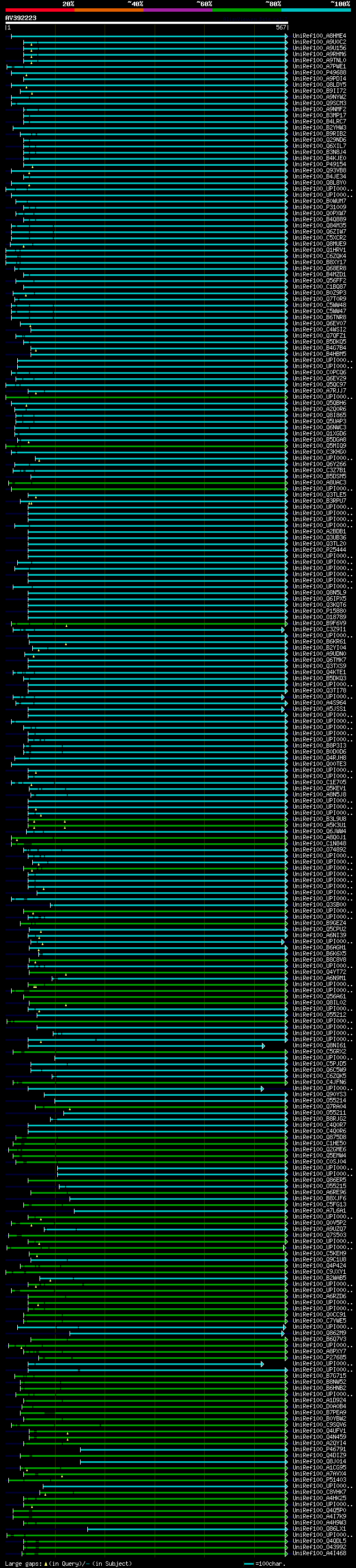This screenshot has height=1568, width=356.
Task: Open the UniRef100_O18789 subject entry
Action: (319, 617)
